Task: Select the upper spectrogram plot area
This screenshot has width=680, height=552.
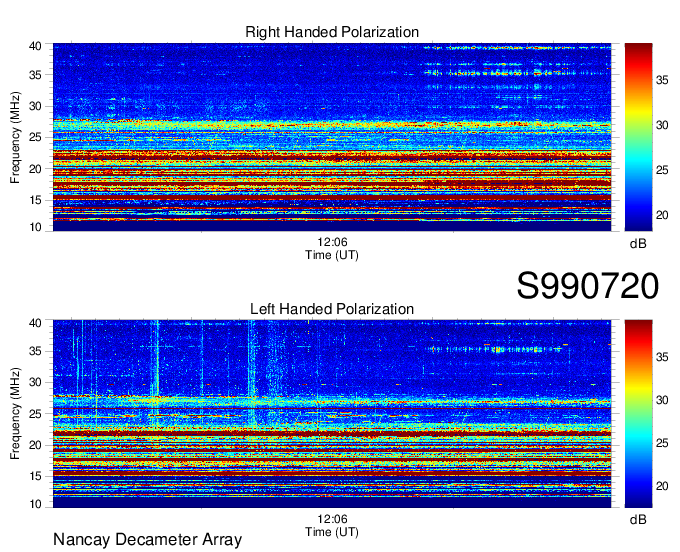Action: click(x=332, y=137)
